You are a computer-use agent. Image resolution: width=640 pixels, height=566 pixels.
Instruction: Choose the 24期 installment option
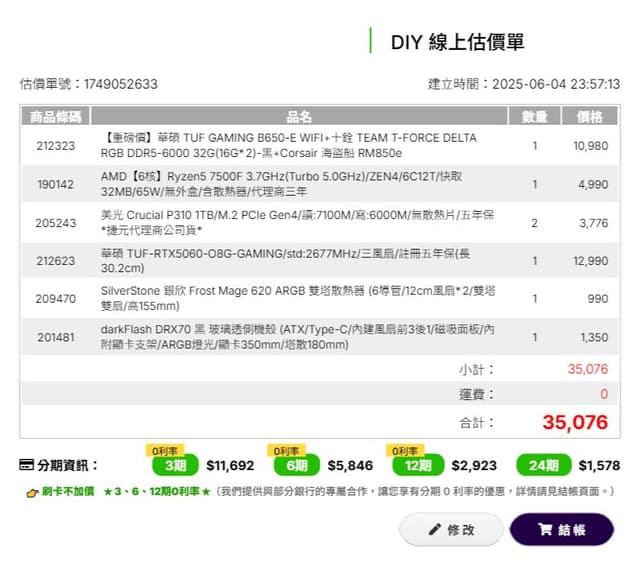[x=543, y=466]
